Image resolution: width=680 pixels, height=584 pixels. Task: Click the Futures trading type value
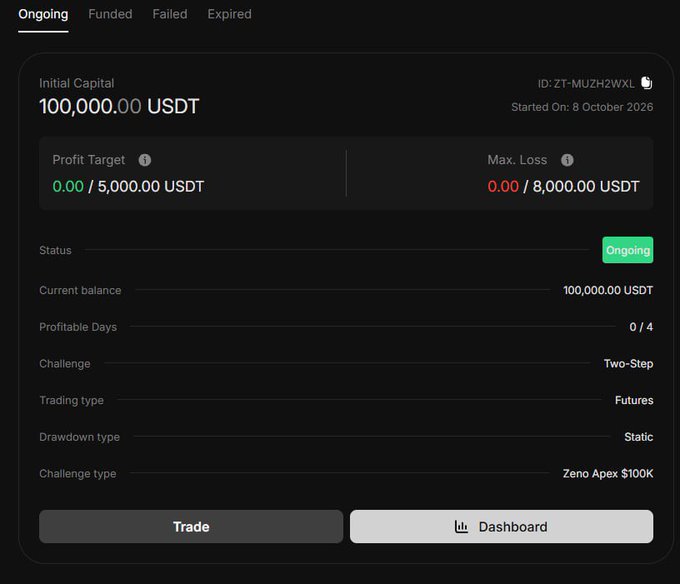[634, 400]
